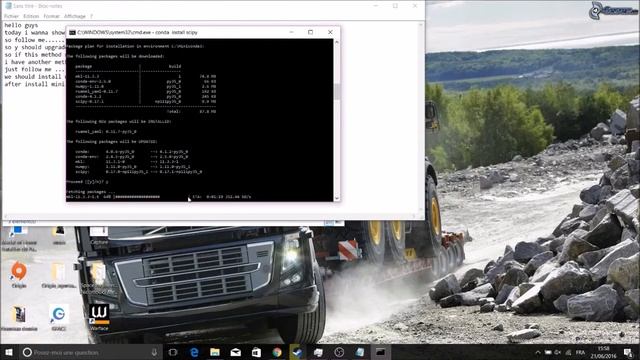Select the folder icon next to Origin shortcut
Screen dimensions: 640x360
pyautogui.click(x=58, y=276)
